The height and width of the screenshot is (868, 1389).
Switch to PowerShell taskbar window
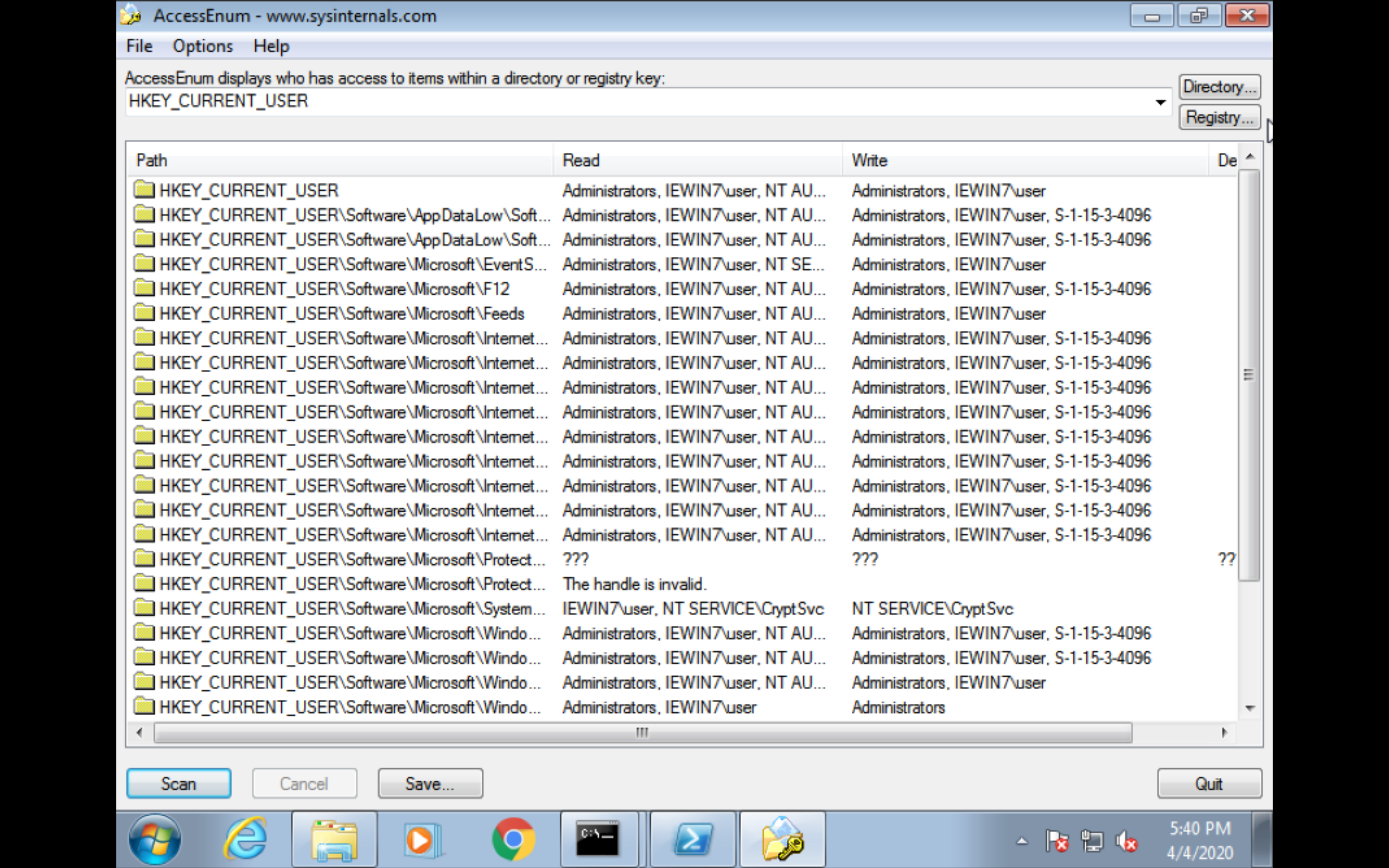point(693,839)
